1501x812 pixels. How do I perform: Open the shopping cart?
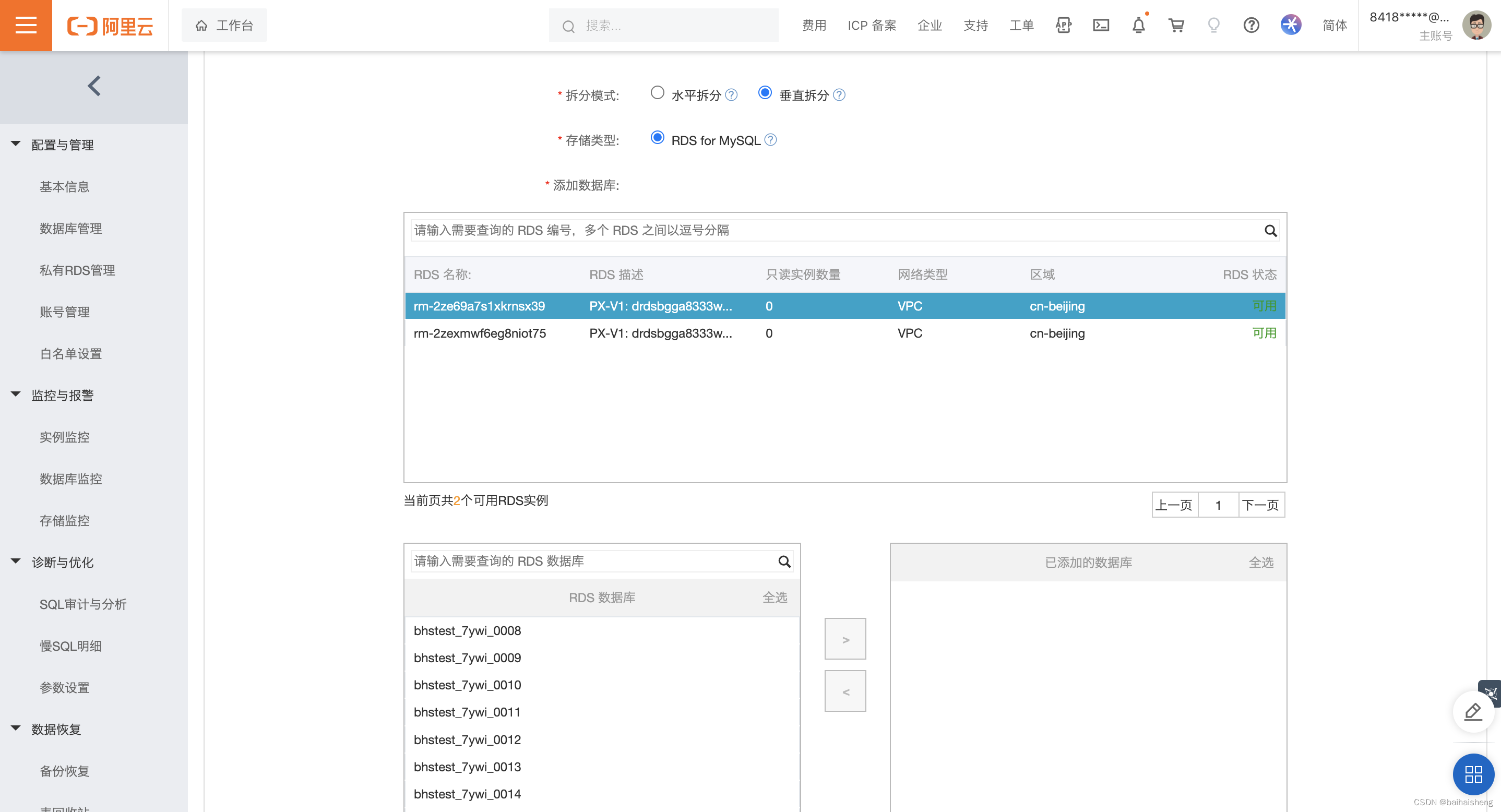point(1176,25)
